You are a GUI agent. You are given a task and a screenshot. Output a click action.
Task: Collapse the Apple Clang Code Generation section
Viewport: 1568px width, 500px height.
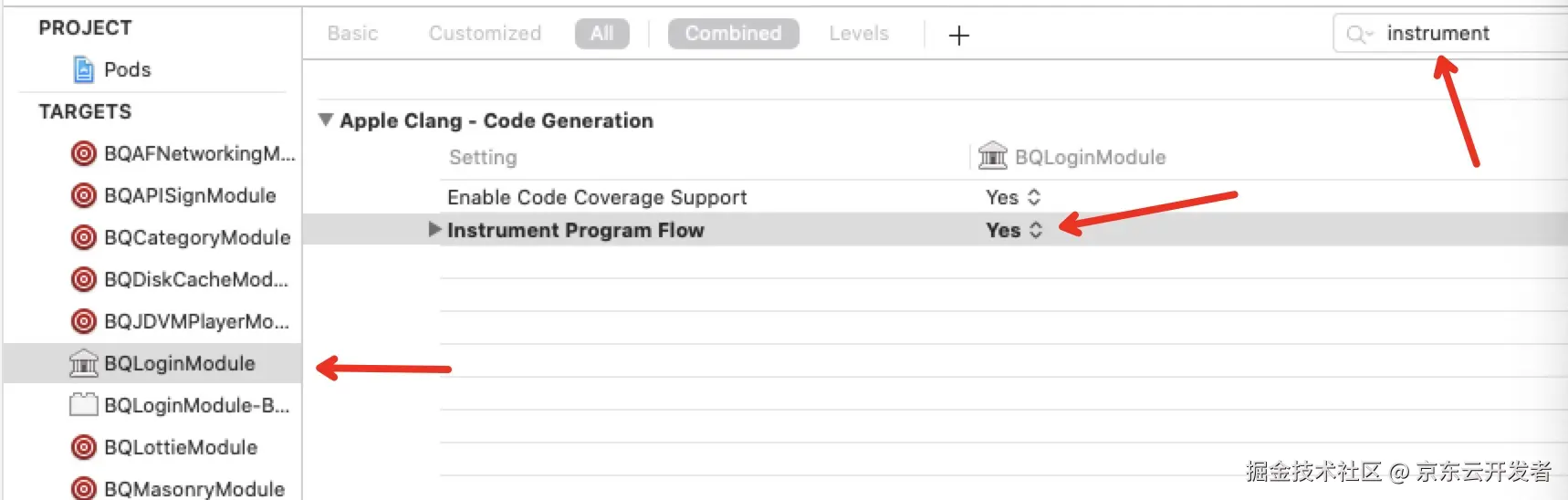pyautogui.click(x=325, y=120)
